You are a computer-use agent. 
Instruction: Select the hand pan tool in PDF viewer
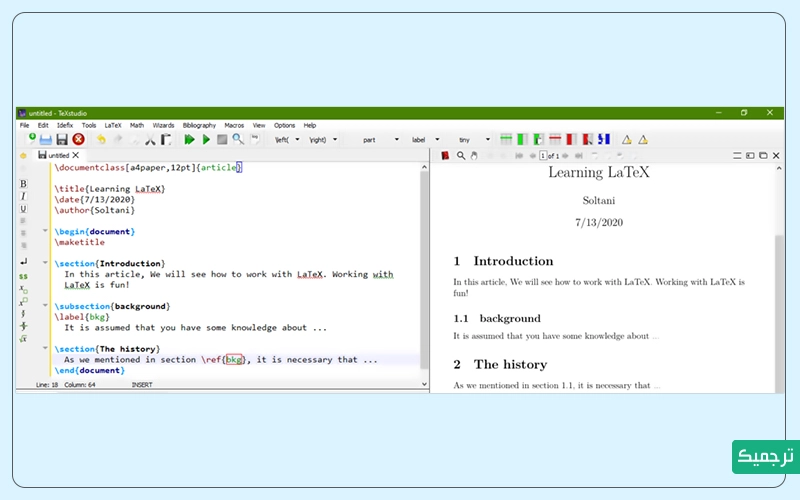475,156
